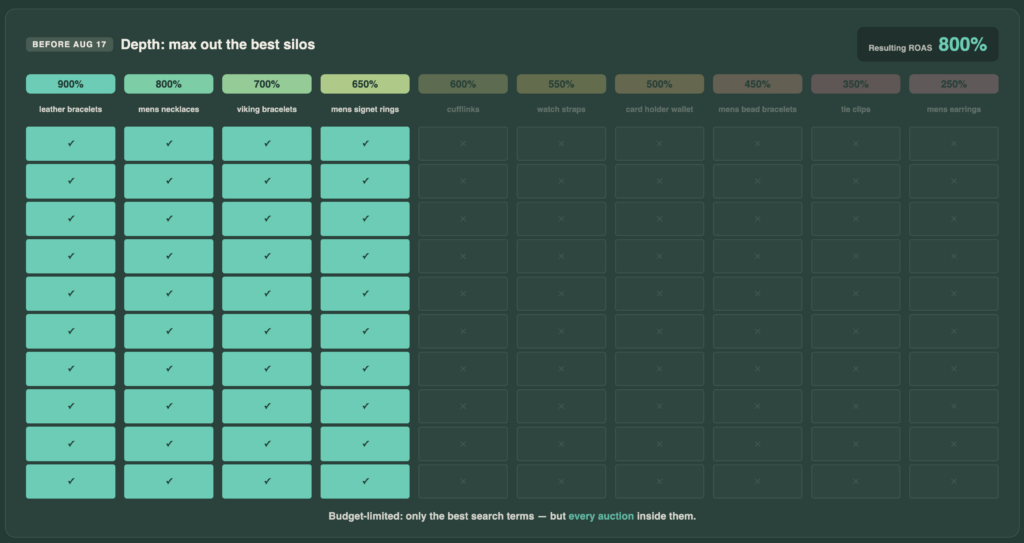Click the dimmed 450% badge above mens bead bracelets
Image resolution: width=1024 pixels, height=543 pixels.
click(758, 84)
